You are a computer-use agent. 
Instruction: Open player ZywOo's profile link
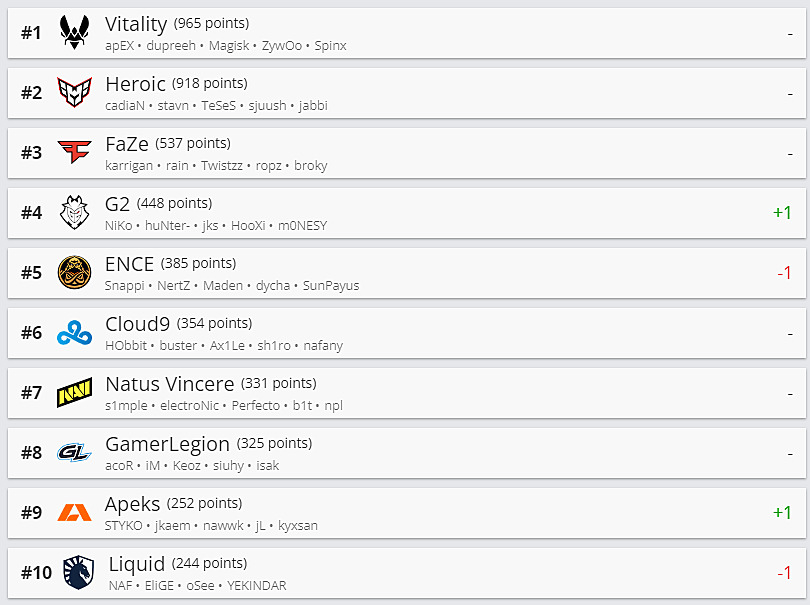pos(281,46)
